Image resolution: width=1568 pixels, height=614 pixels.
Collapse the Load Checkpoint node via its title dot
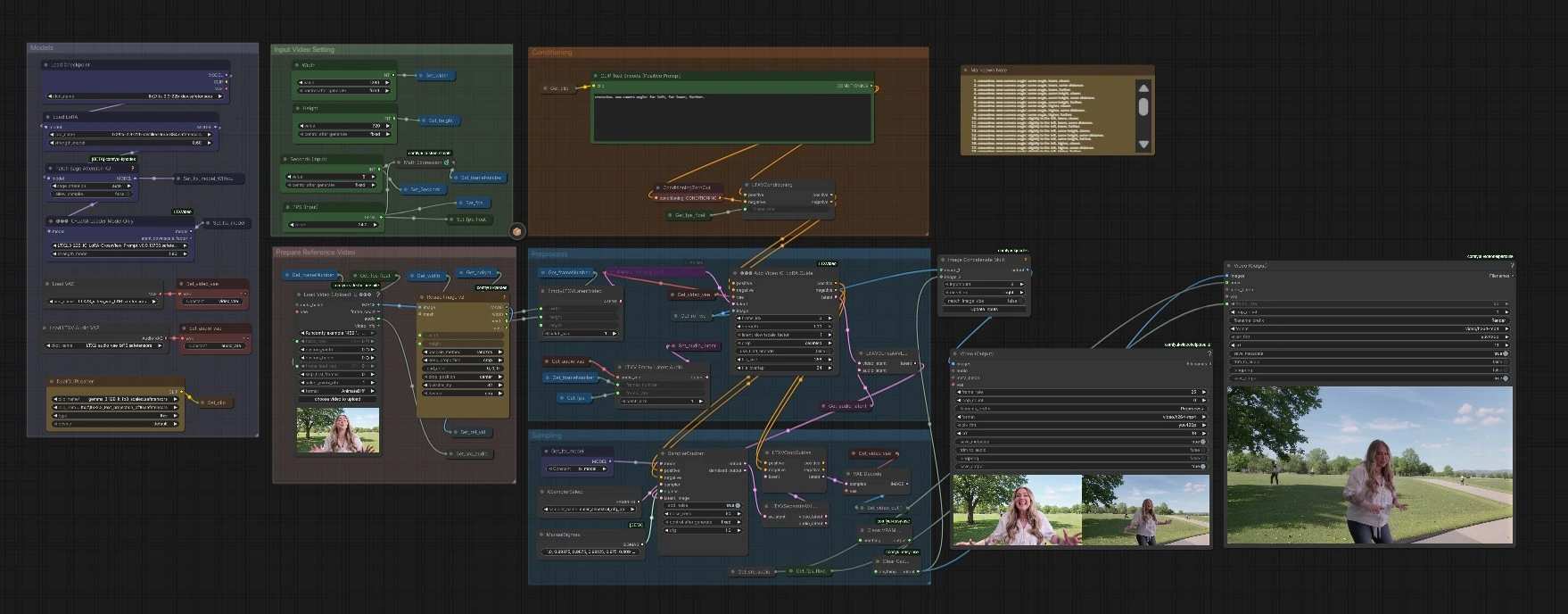pos(46,65)
